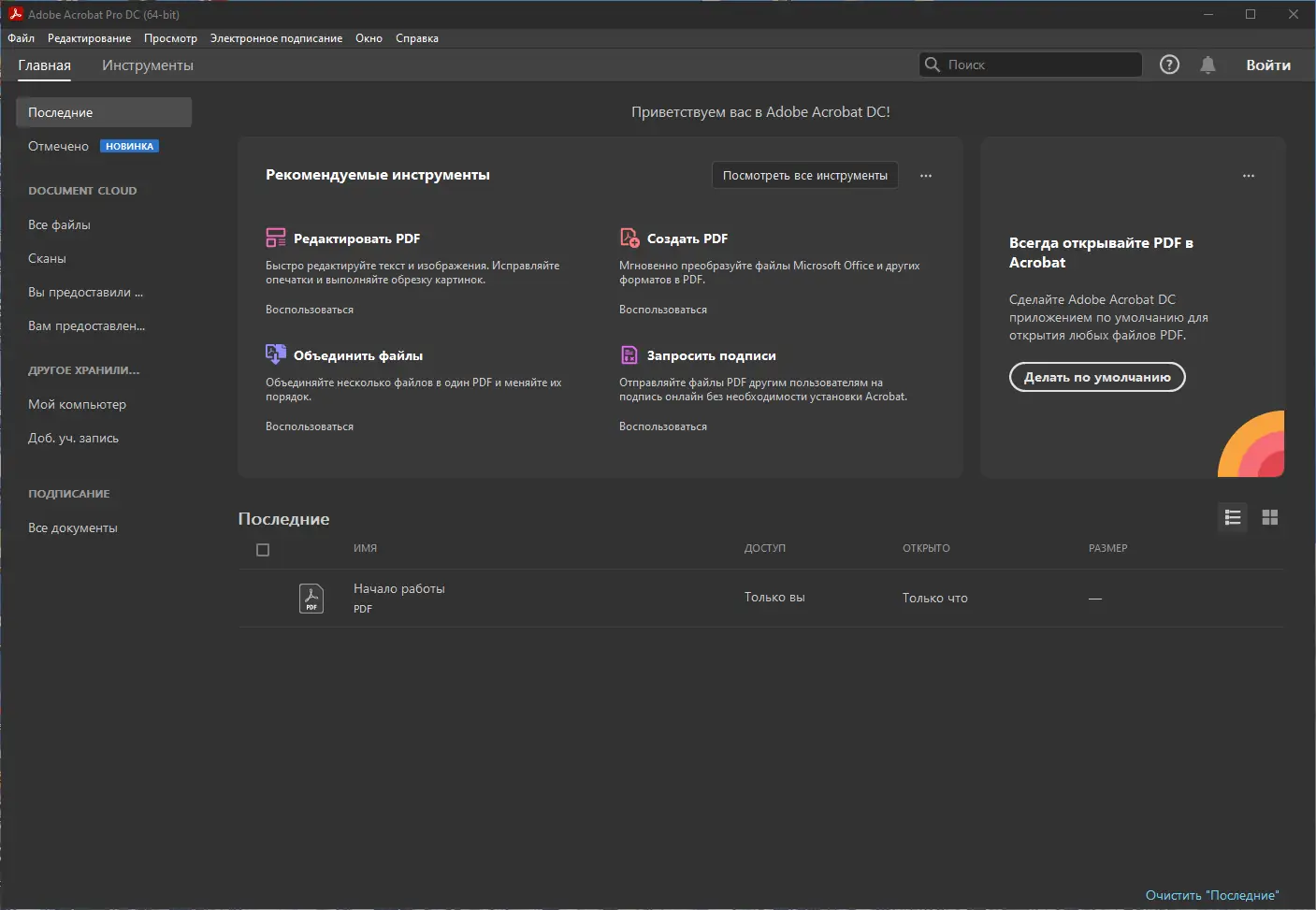This screenshot has height=910, width=1316.
Task: Open the Электронное подписание menu
Action: [276, 38]
